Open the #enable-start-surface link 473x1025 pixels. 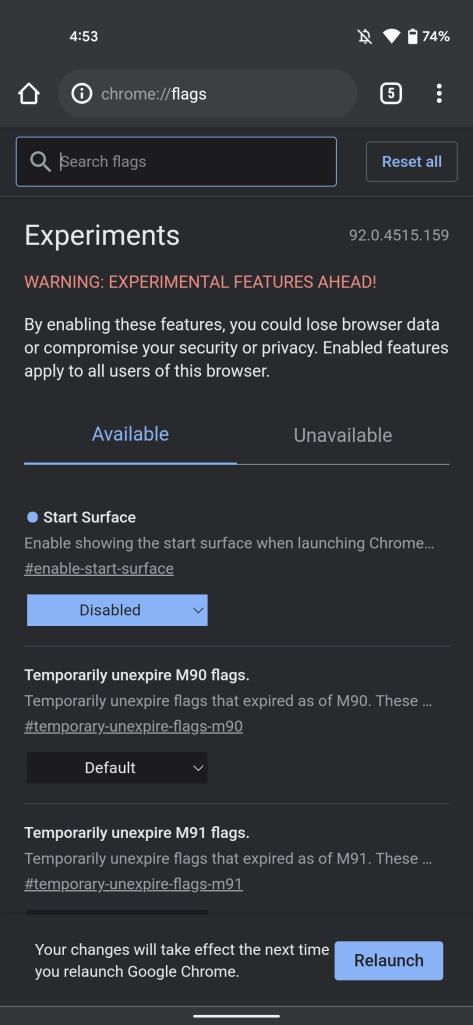click(99, 569)
